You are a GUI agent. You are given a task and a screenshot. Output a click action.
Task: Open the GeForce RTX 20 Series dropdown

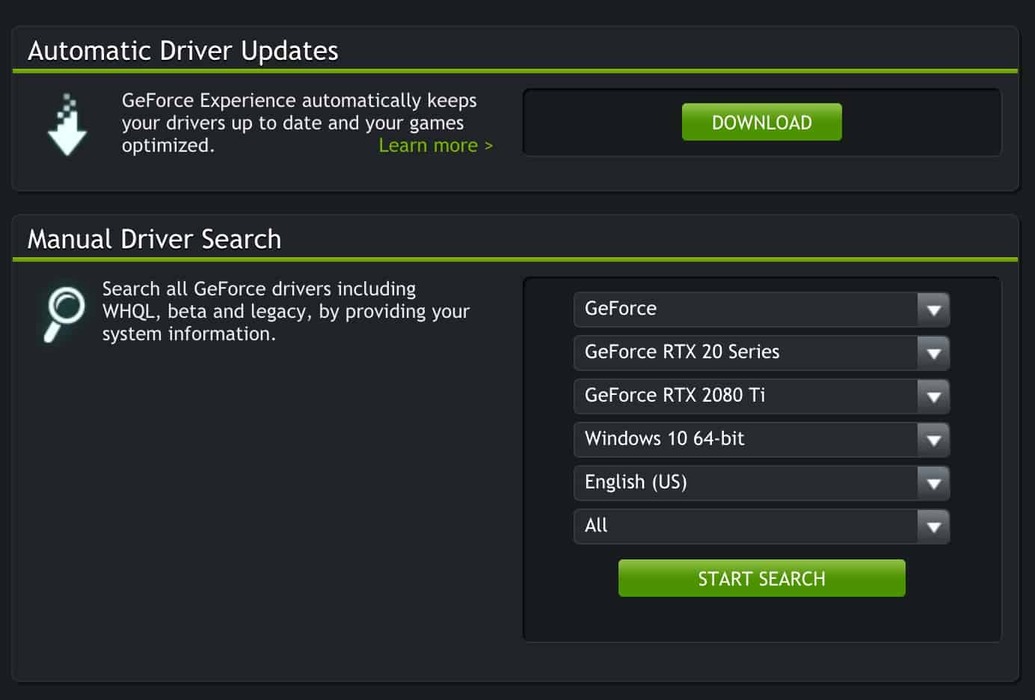click(x=762, y=353)
